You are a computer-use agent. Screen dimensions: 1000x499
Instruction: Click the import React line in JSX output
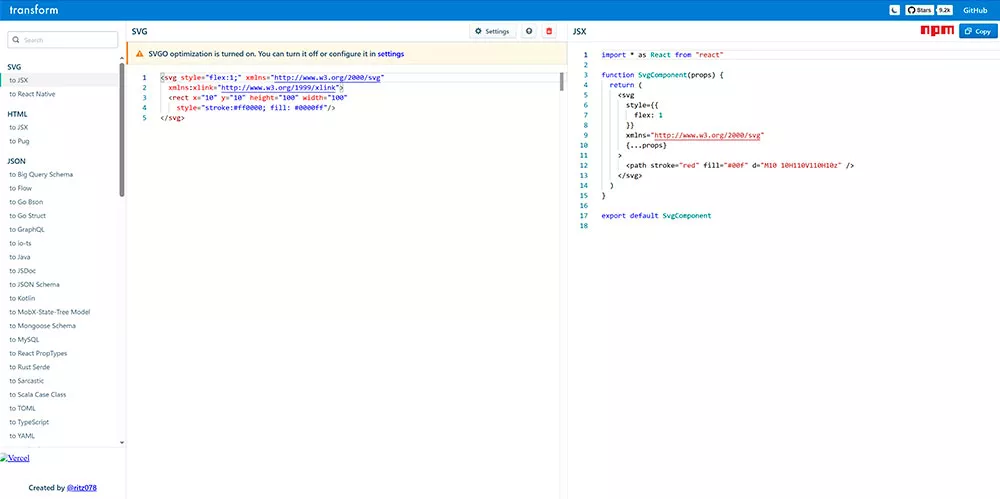(663, 55)
